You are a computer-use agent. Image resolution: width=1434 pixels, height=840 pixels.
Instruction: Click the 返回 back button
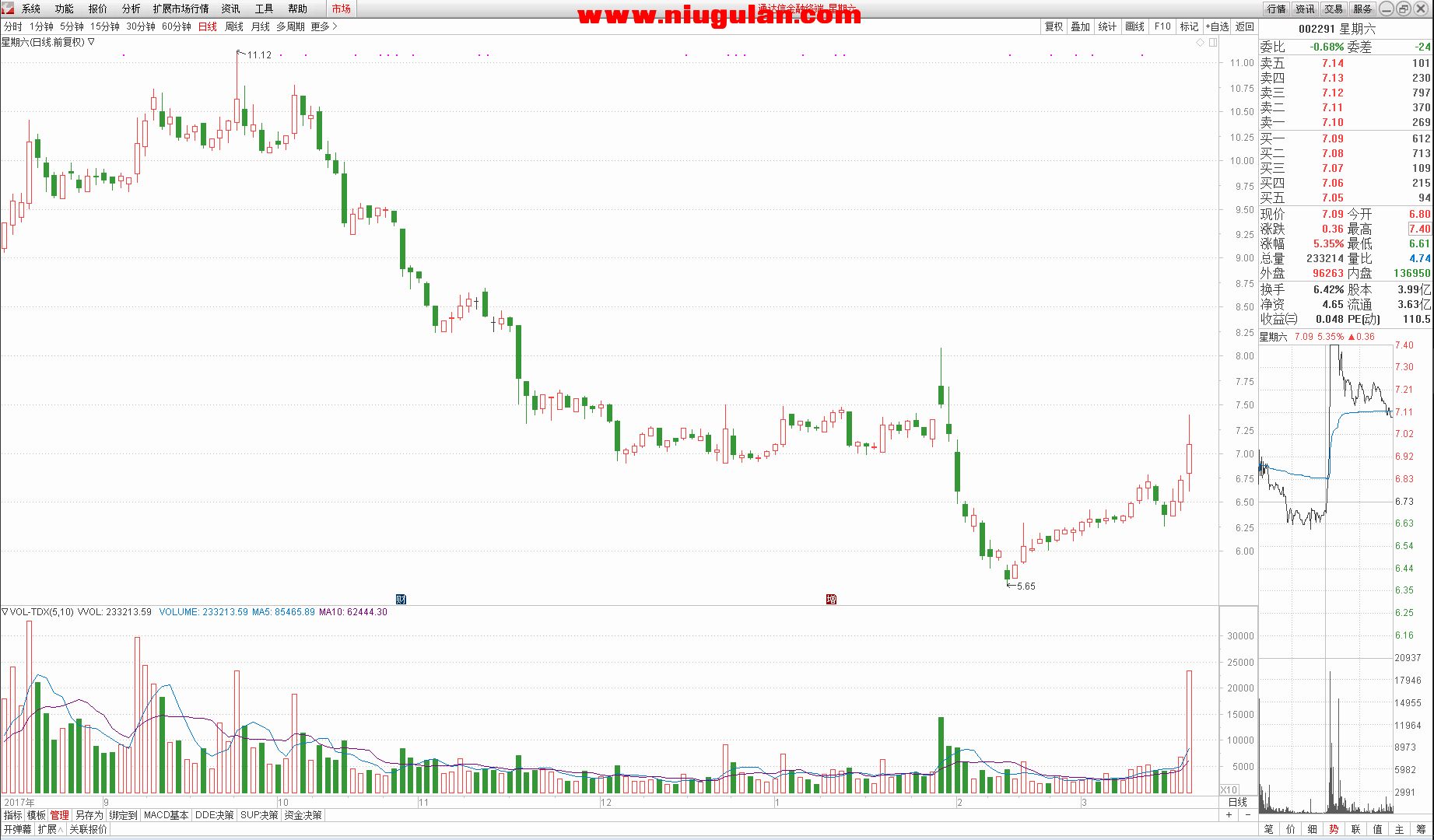click(x=1245, y=26)
